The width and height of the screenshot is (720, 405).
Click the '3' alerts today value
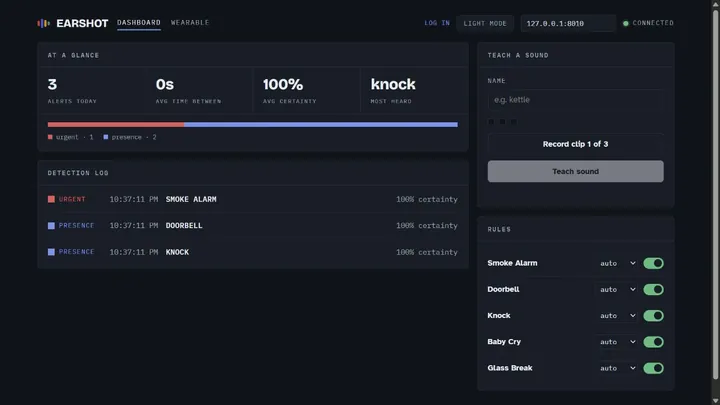click(x=52, y=84)
